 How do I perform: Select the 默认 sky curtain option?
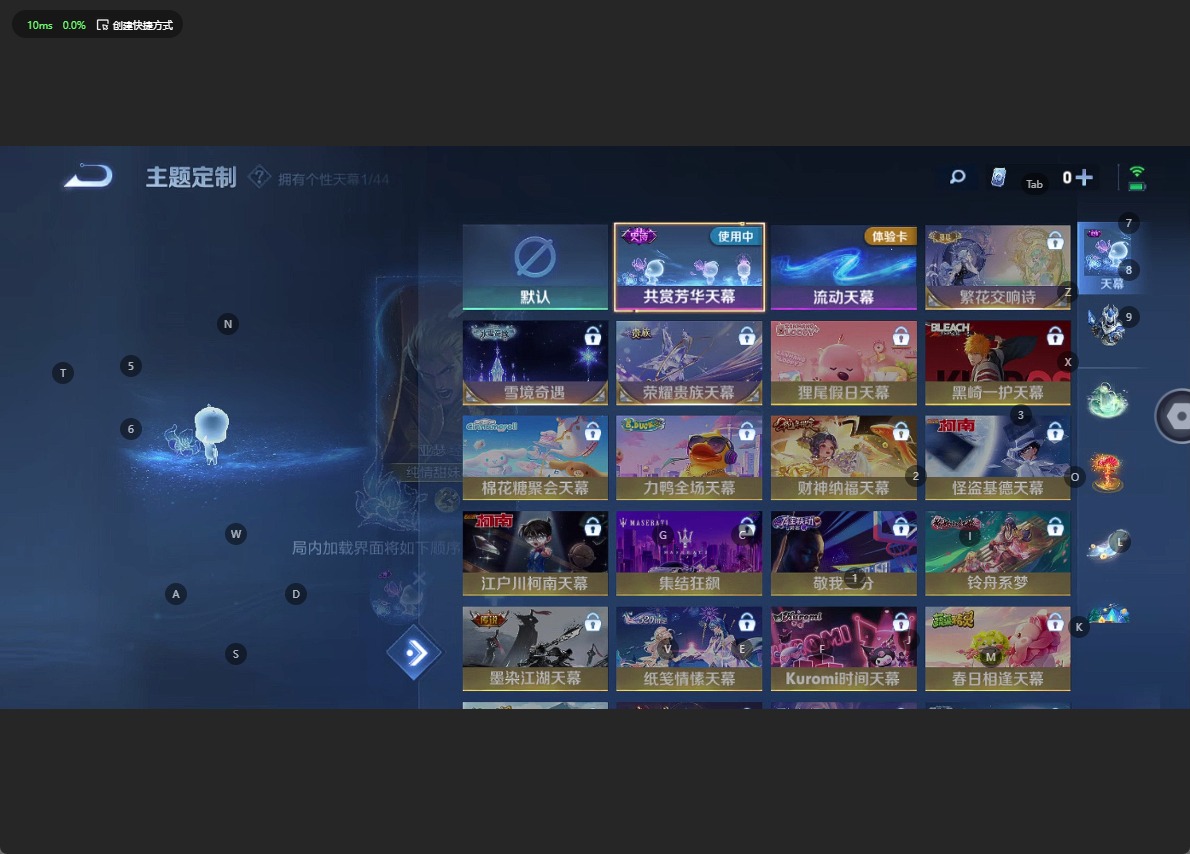535,266
